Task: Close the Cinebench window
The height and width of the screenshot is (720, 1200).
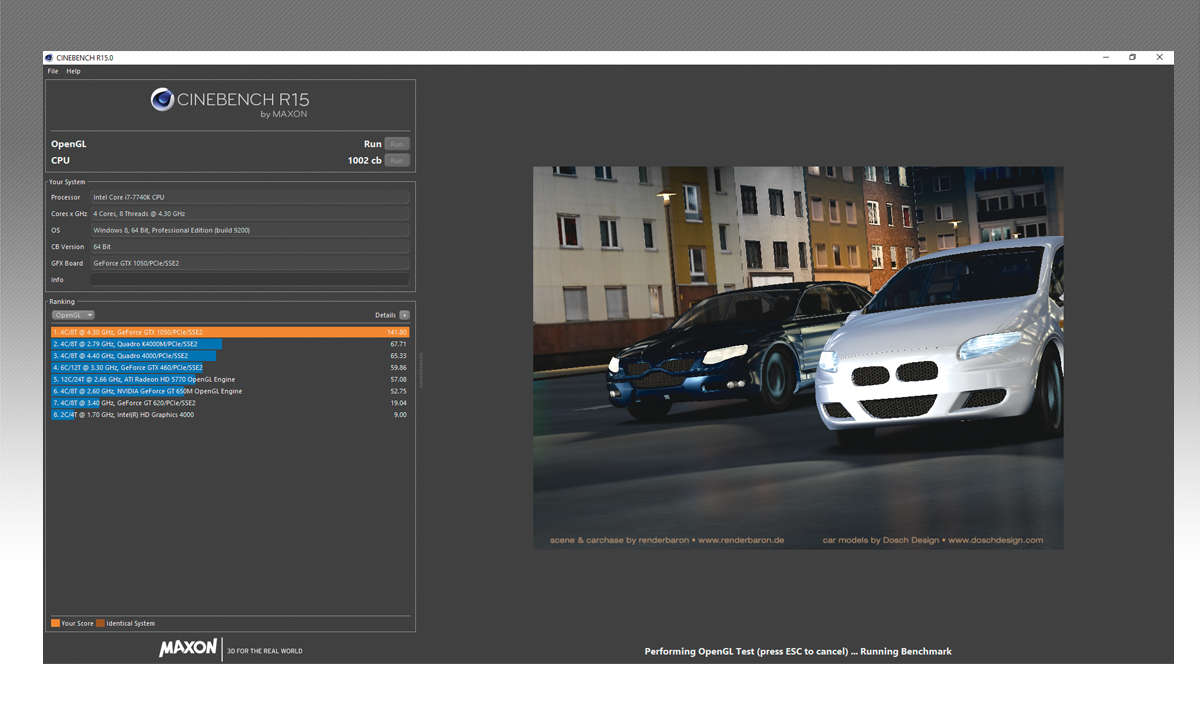Action: tap(1160, 58)
